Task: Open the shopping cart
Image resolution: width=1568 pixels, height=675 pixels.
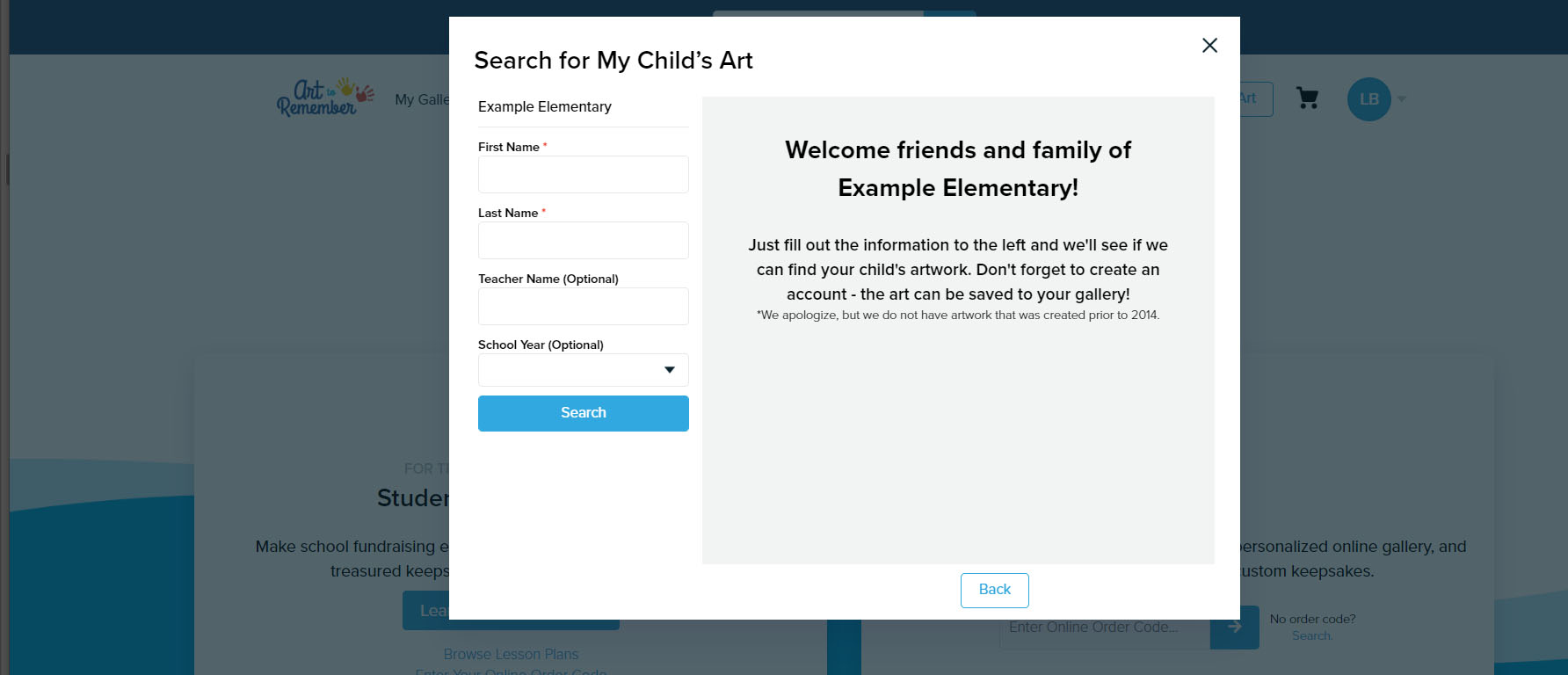Action: coord(1308,99)
